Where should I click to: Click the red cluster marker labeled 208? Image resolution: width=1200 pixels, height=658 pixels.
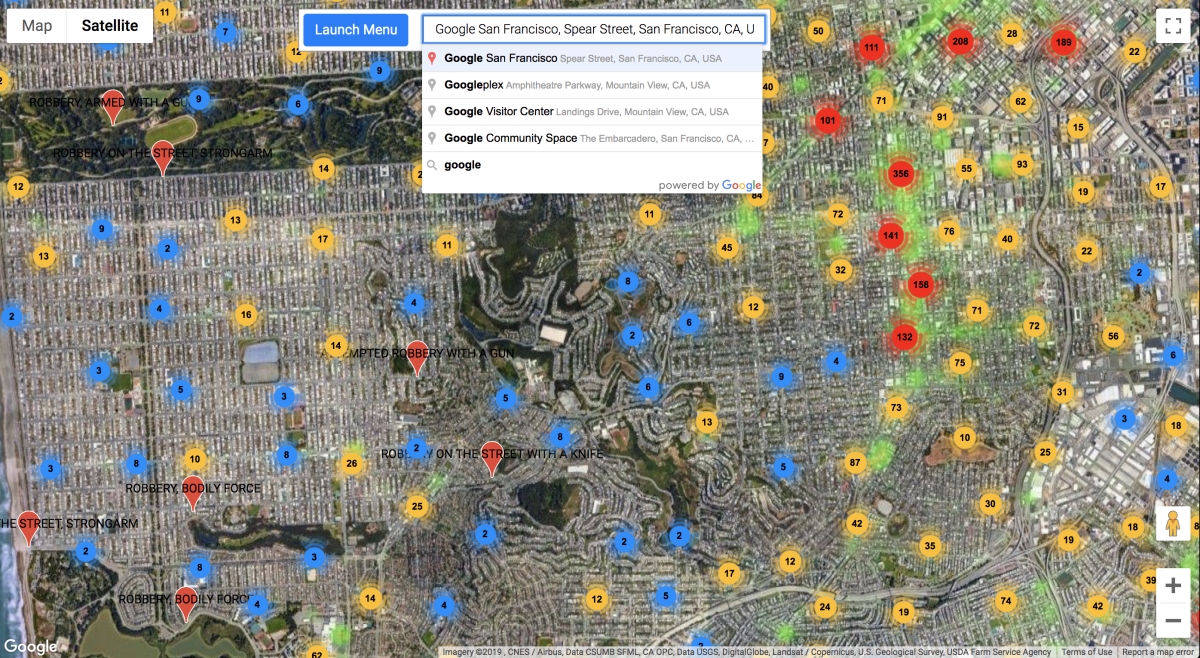(x=961, y=42)
